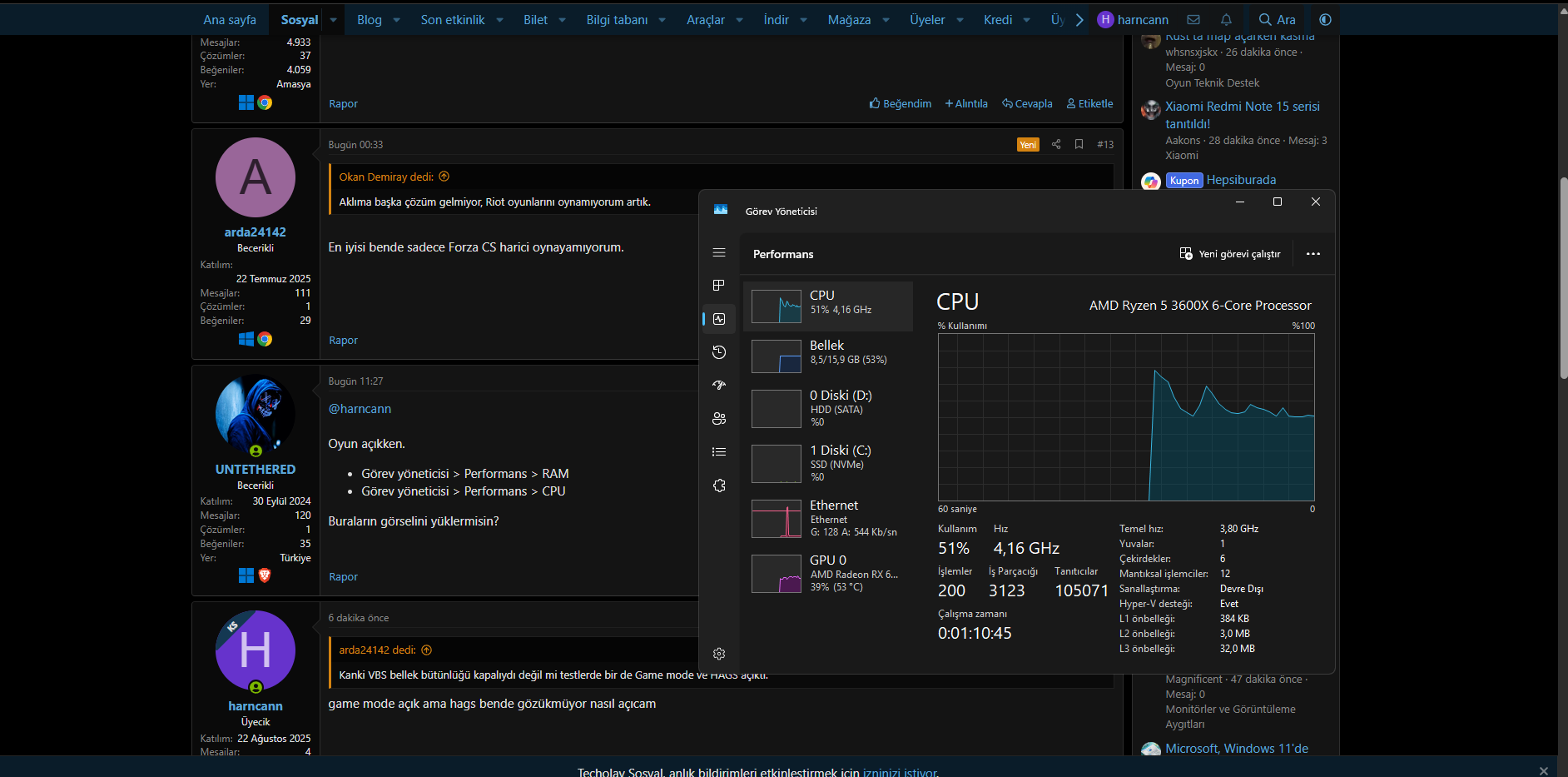
Task: Click the Rapor link under UNTETHERED's post
Action: (343, 577)
